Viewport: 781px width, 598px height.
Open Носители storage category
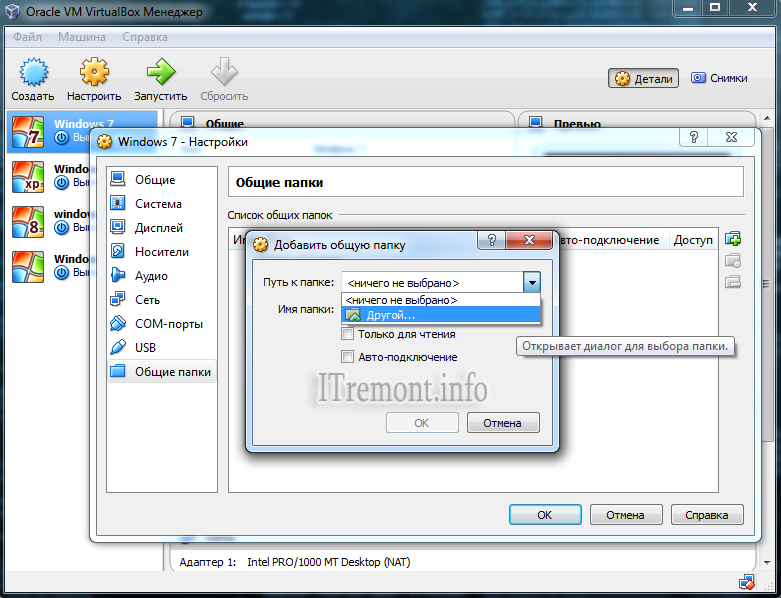162,252
